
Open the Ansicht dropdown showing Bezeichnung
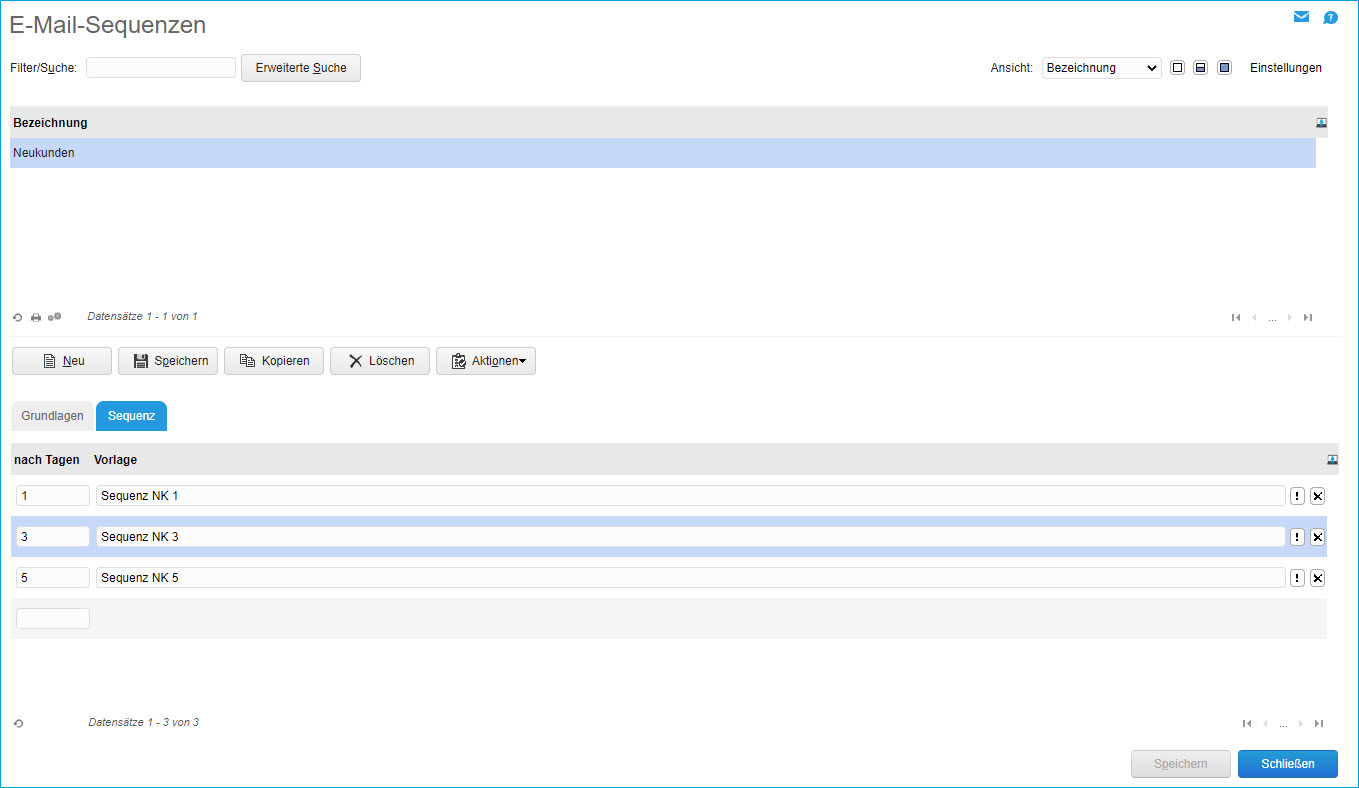[1101, 68]
